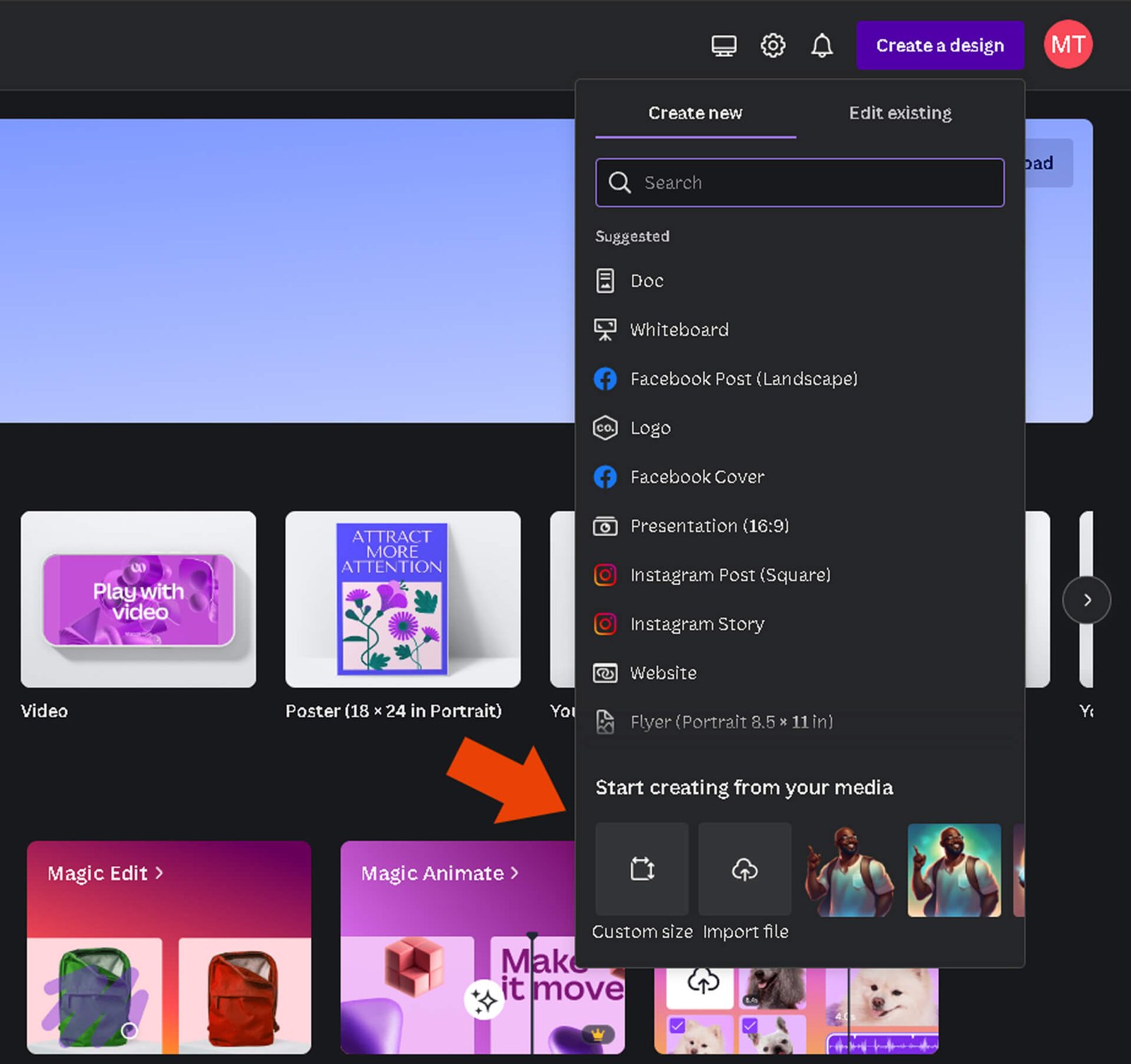Focus the design type Search field

799,182
